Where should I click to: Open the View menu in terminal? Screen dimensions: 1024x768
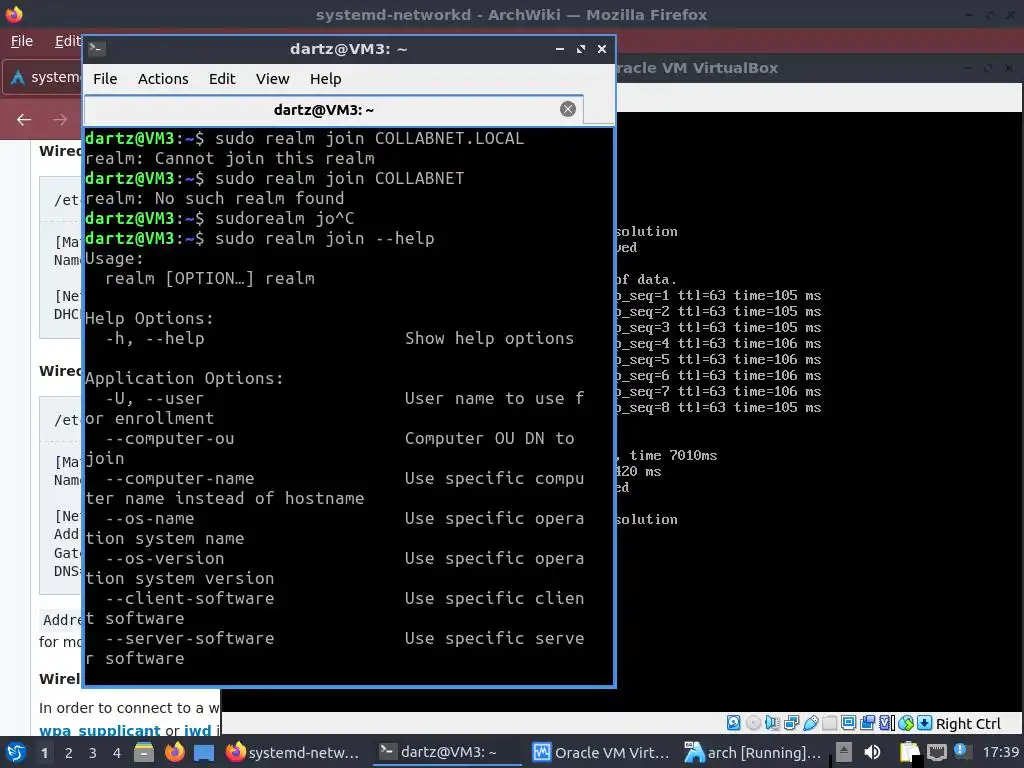pyautogui.click(x=272, y=79)
